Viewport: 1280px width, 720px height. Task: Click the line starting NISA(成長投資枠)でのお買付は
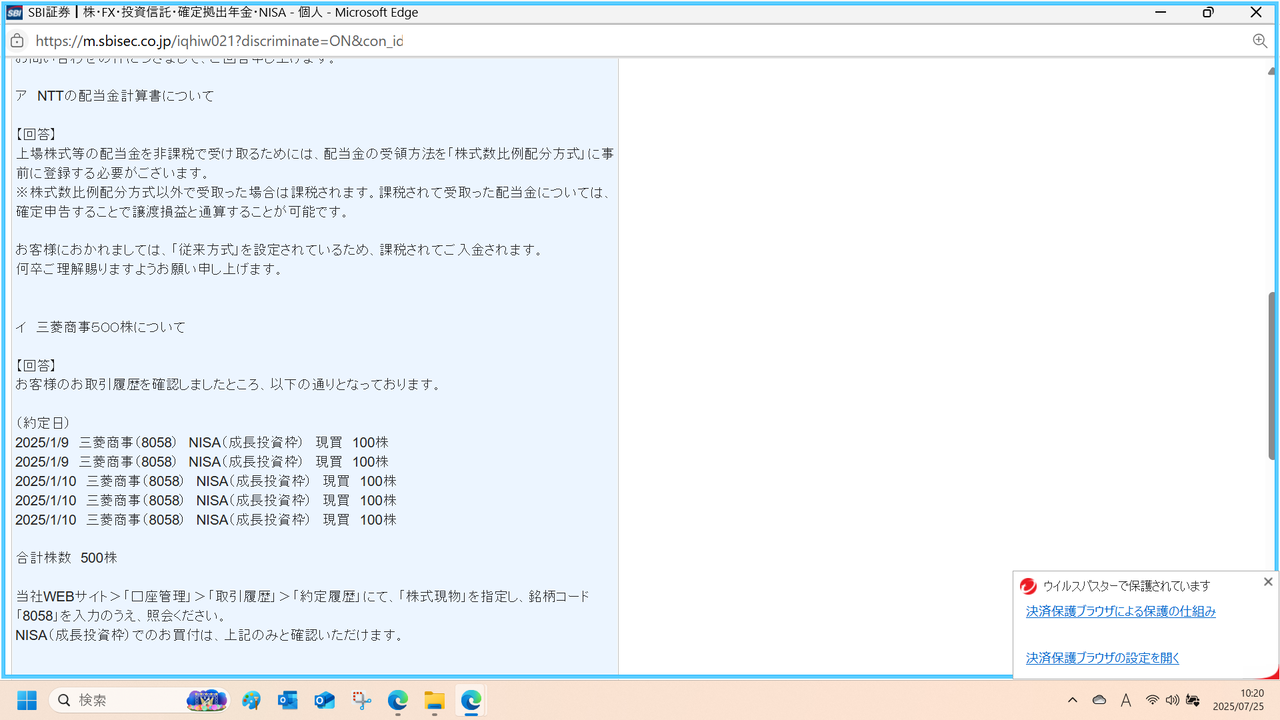point(209,635)
